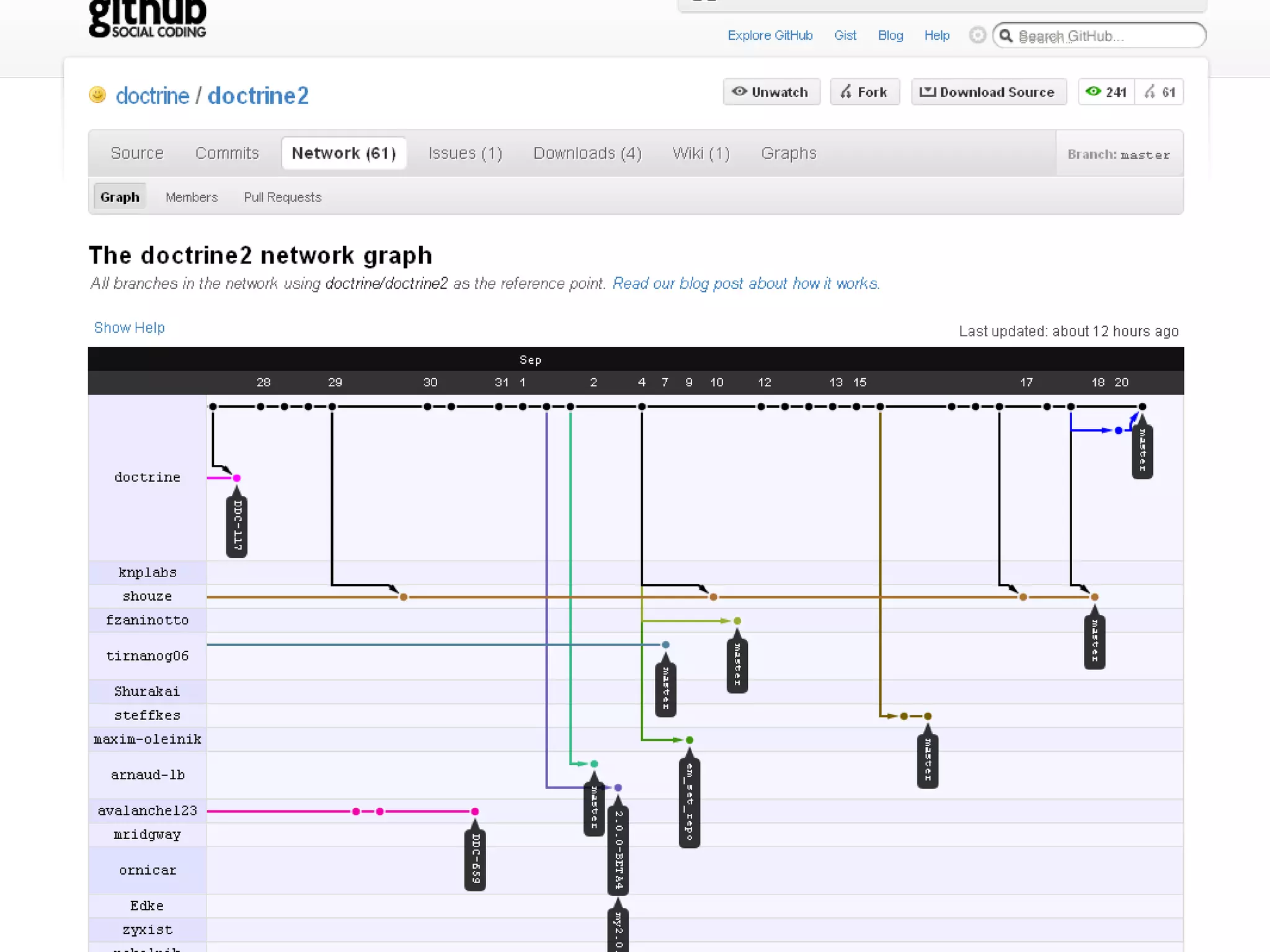Open the Branch: master selector
The width and height of the screenshot is (1270, 952).
[1119, 154]
